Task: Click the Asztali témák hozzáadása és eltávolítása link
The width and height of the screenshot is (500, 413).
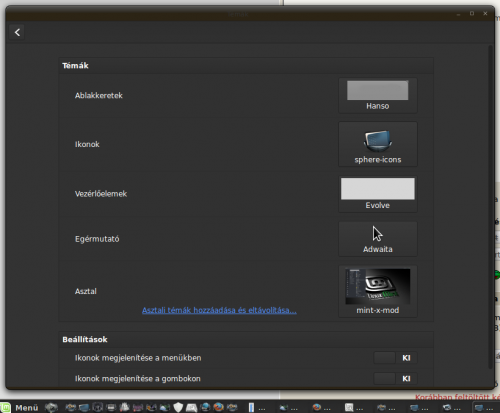Action: click(219, 310)
